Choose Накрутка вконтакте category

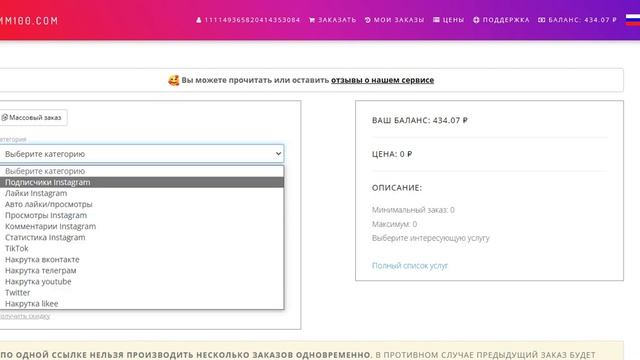[x=142, y=259]
